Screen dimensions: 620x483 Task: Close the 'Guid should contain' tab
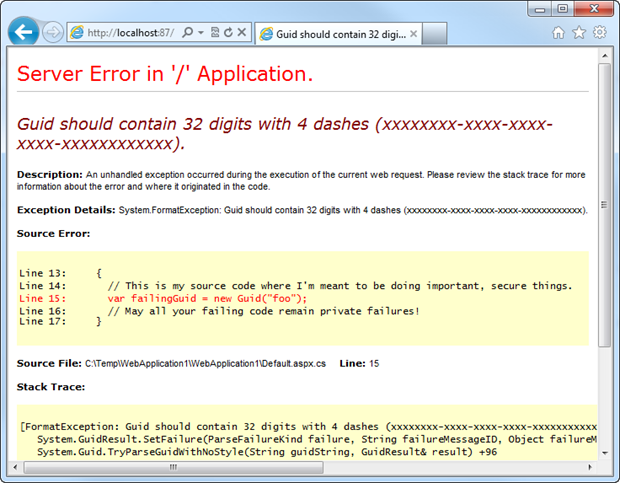coord(413,34)
